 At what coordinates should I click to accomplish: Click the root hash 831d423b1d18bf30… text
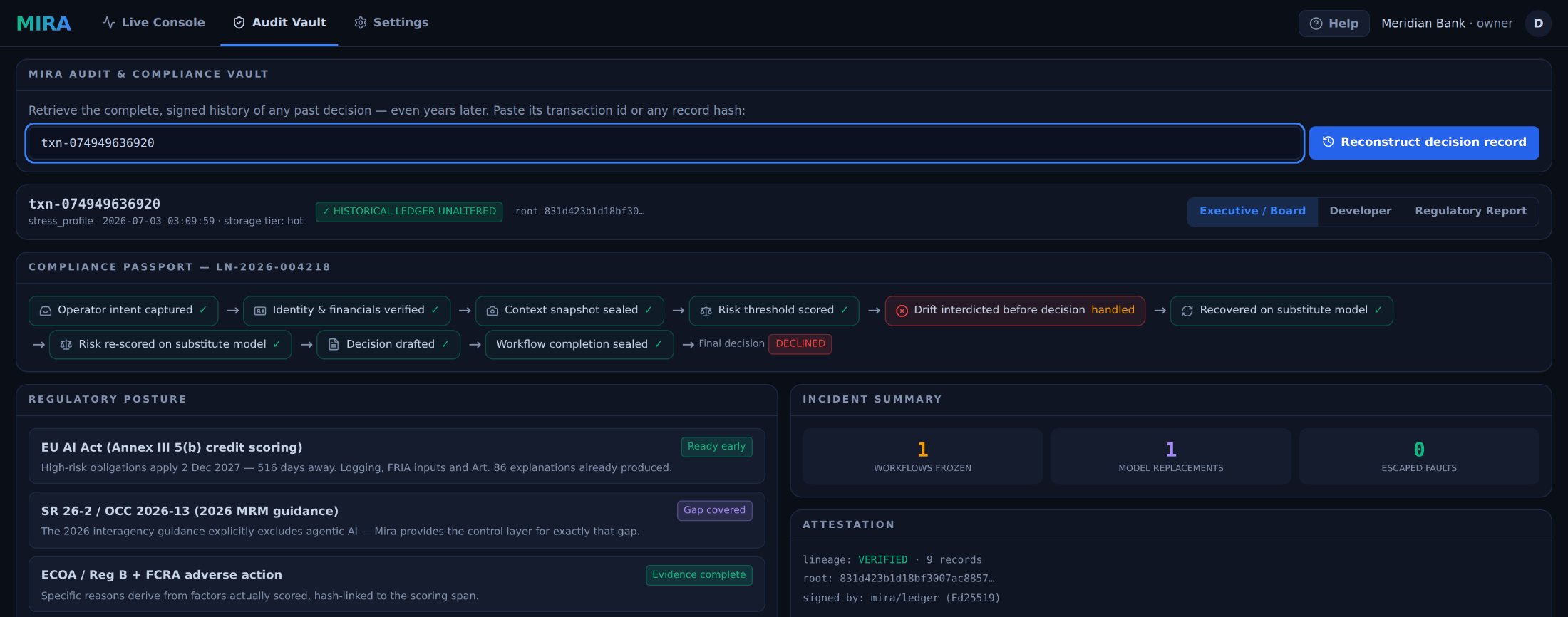click(579, 212)
